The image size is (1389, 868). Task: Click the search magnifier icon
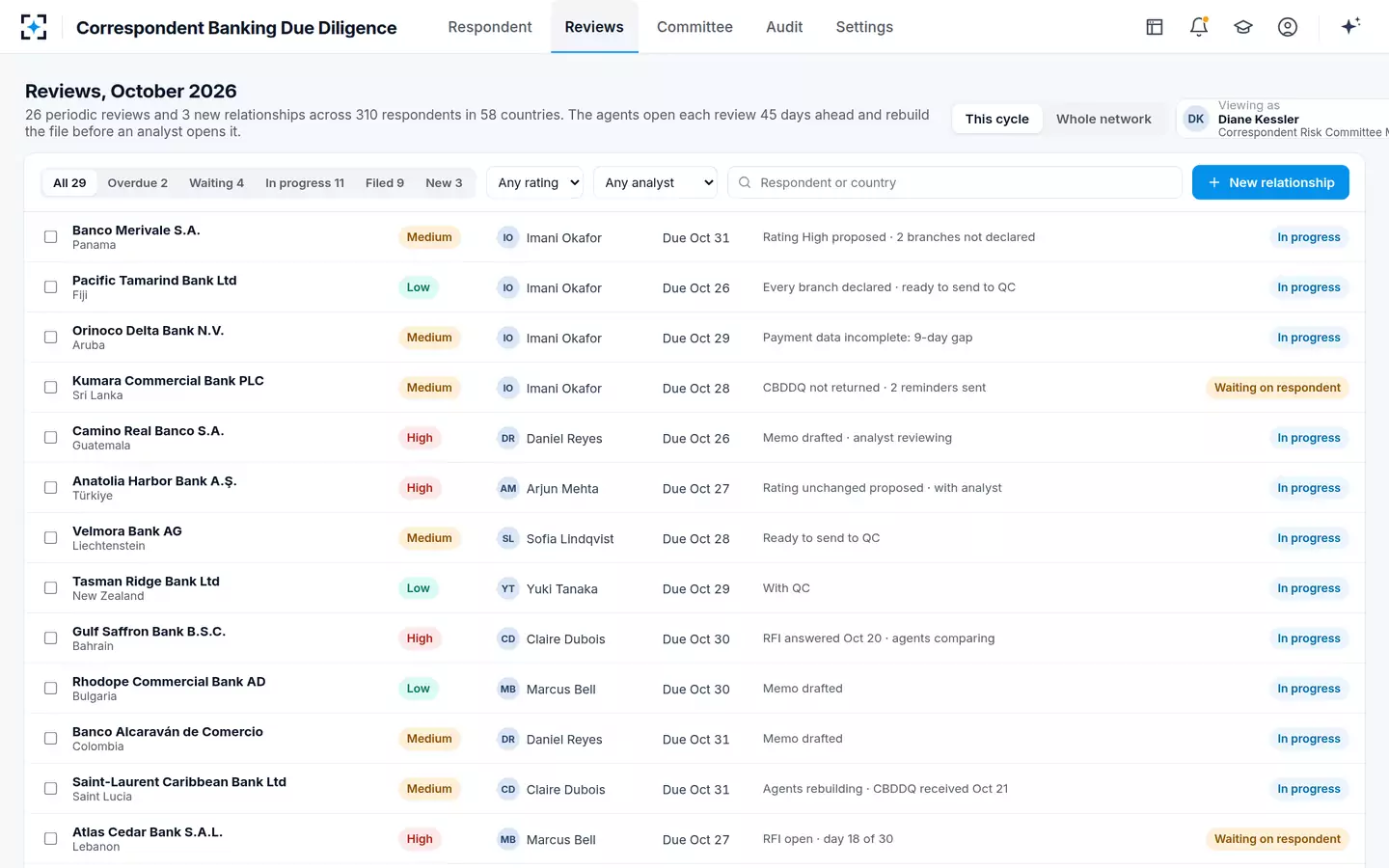tap(745, 182)
